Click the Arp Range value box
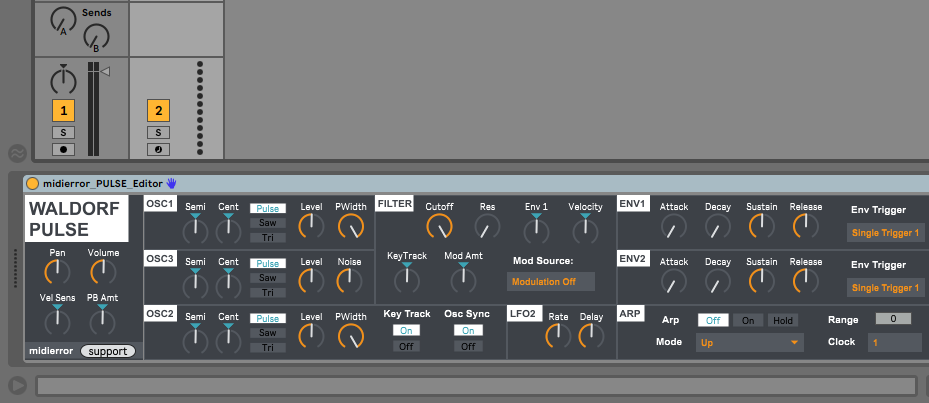Screen dimensions: 929x403 point(893,319)
